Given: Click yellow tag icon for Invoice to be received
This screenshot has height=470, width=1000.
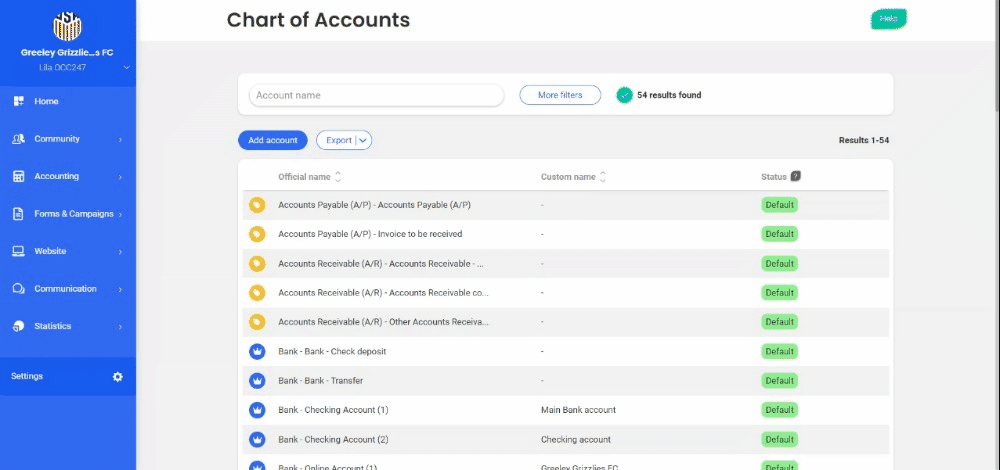Looking at the screenshot, I should (x=256, y=234).
